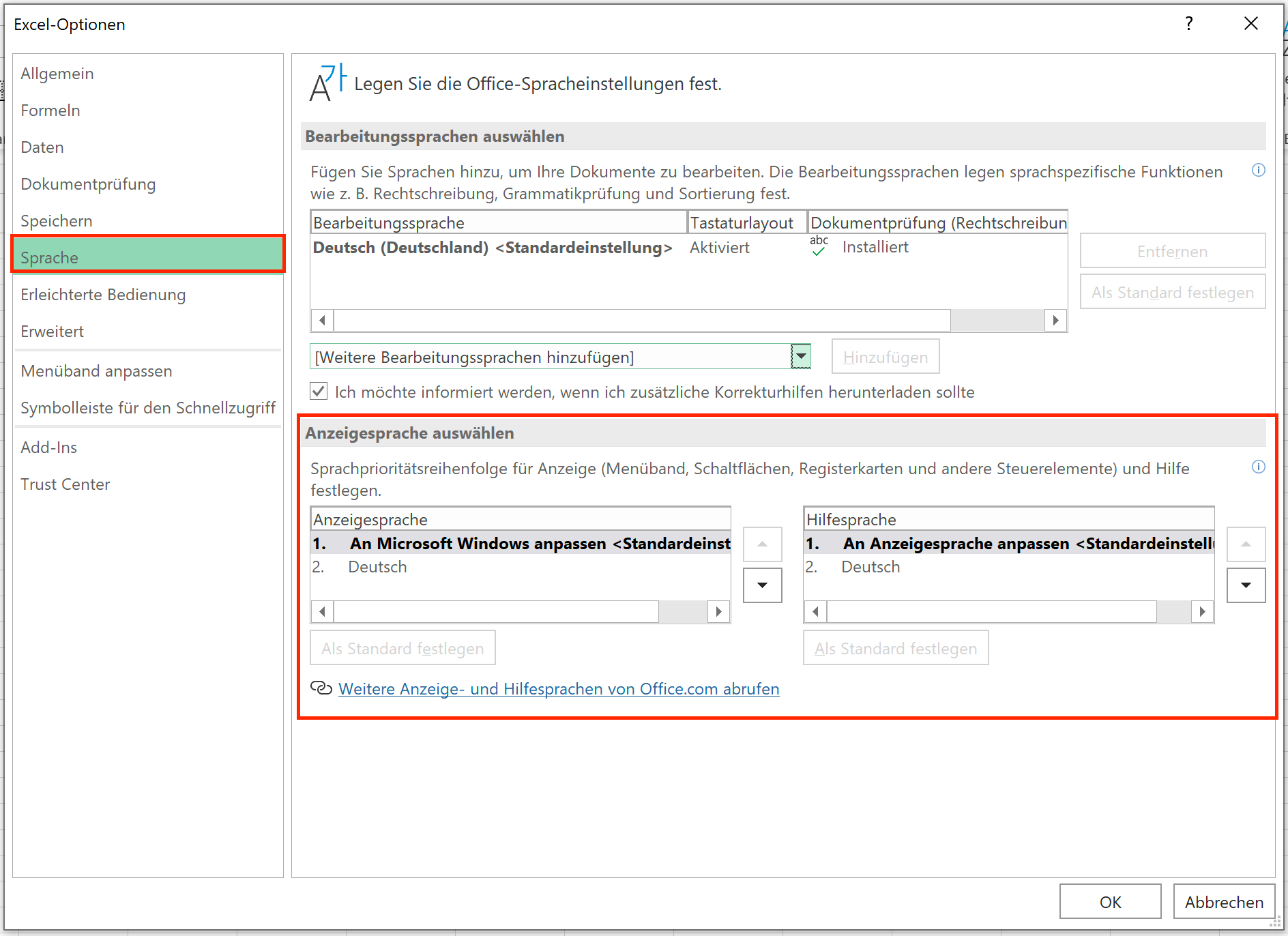Click right scroll arrow under Bearbeitungssprache table

tap(1055, 319)
